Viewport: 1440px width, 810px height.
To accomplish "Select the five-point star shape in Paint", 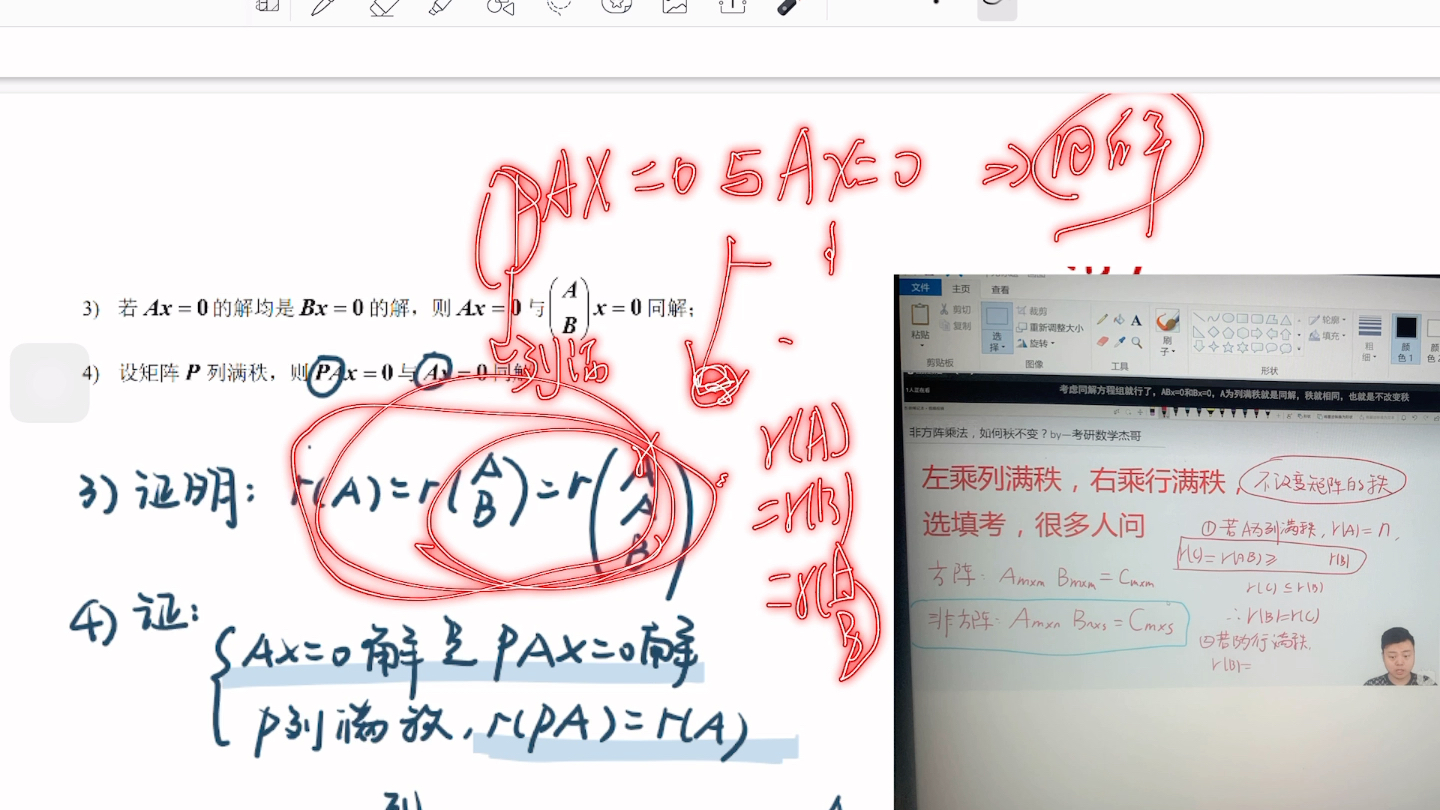I will point(1228,347).
